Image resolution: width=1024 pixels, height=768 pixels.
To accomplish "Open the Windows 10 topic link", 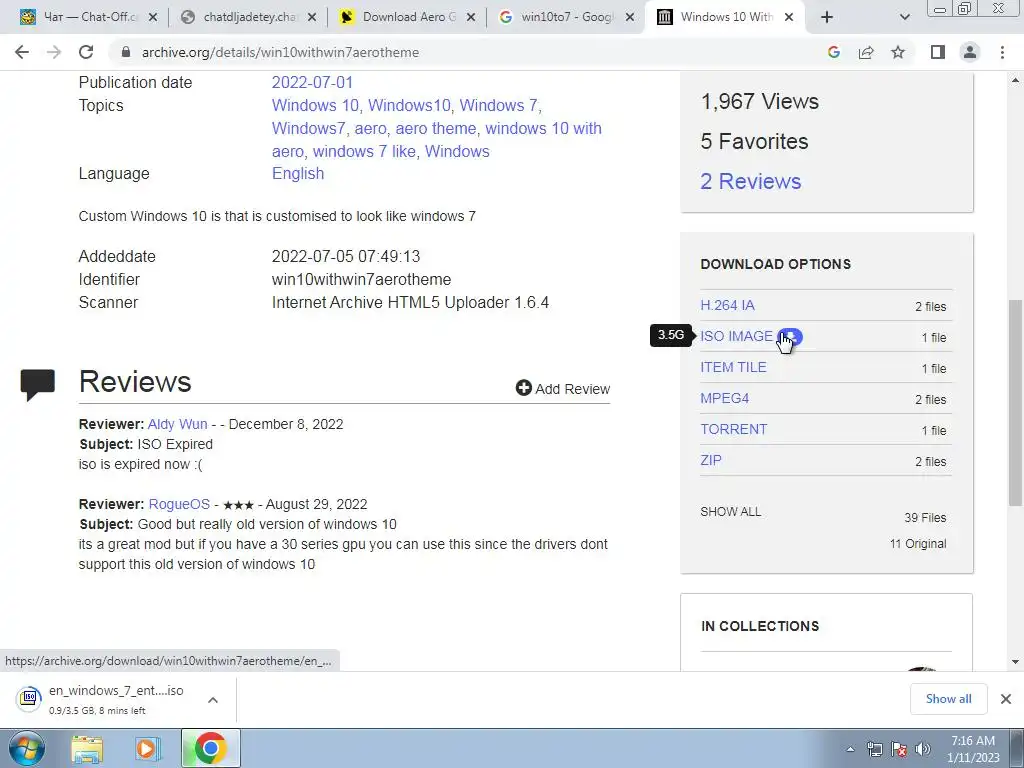I will pos(315,105).
